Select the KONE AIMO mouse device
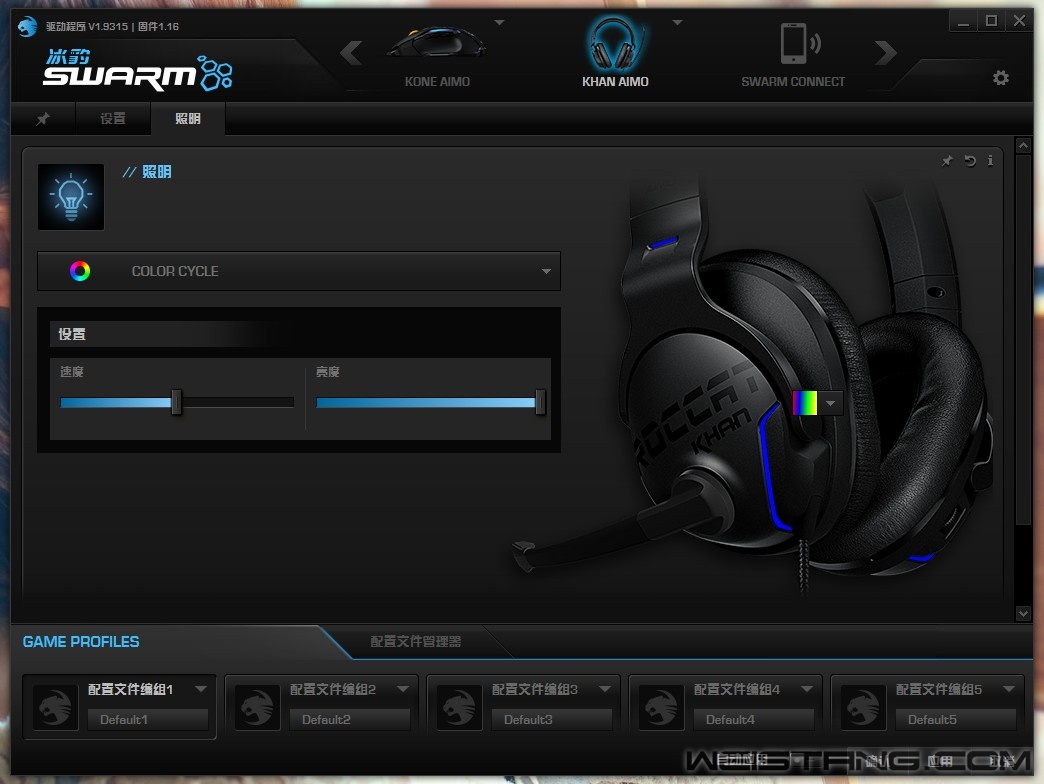Image resolution: width=1044 pixels, height=784 pixels. pos(437,56)
